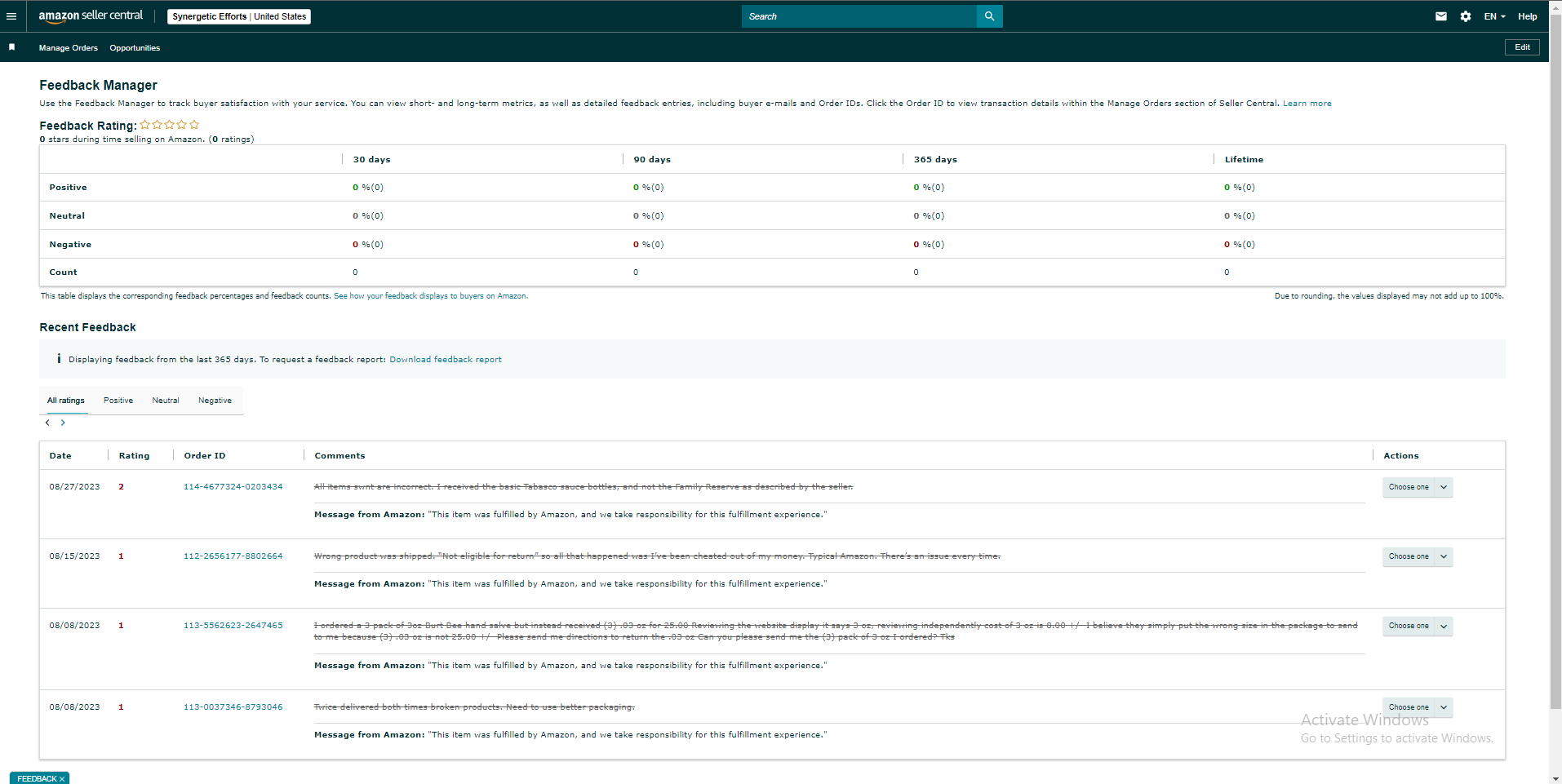Open the Synergetic Efforts United States account switcher
The height and width of the screenshot is (784, 1562).
click(239, 16)
